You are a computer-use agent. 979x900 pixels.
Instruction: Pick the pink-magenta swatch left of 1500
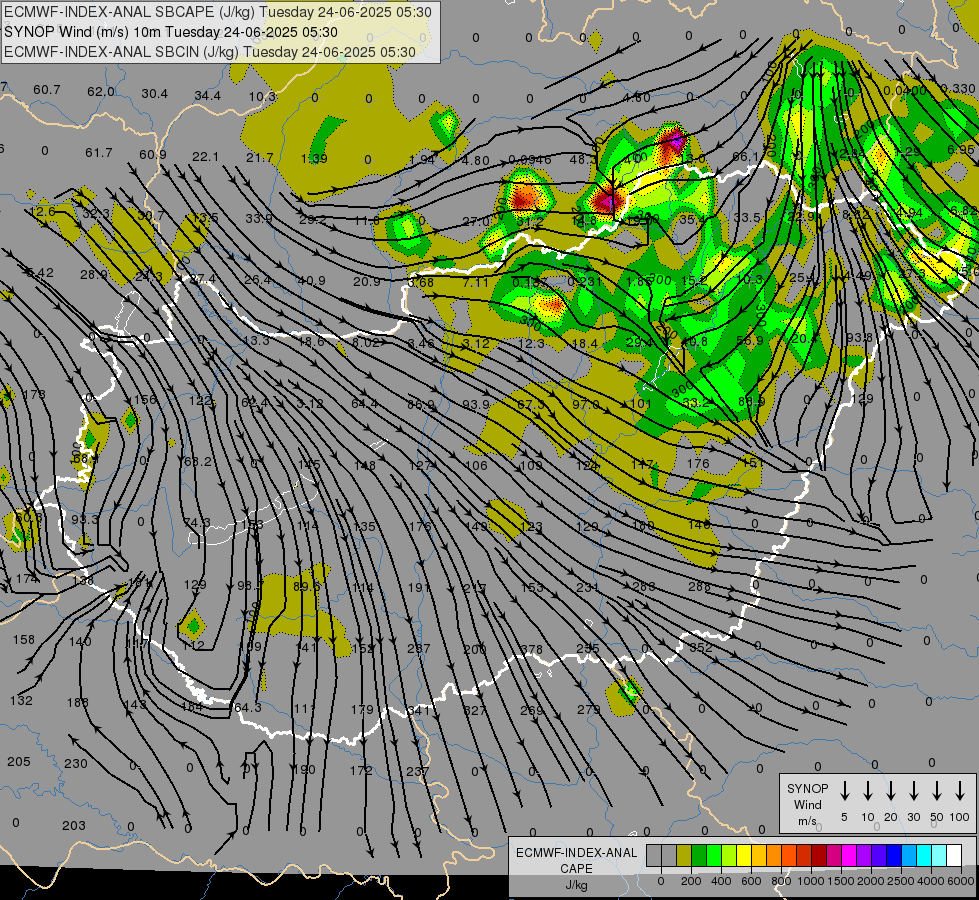coord(834,855)
